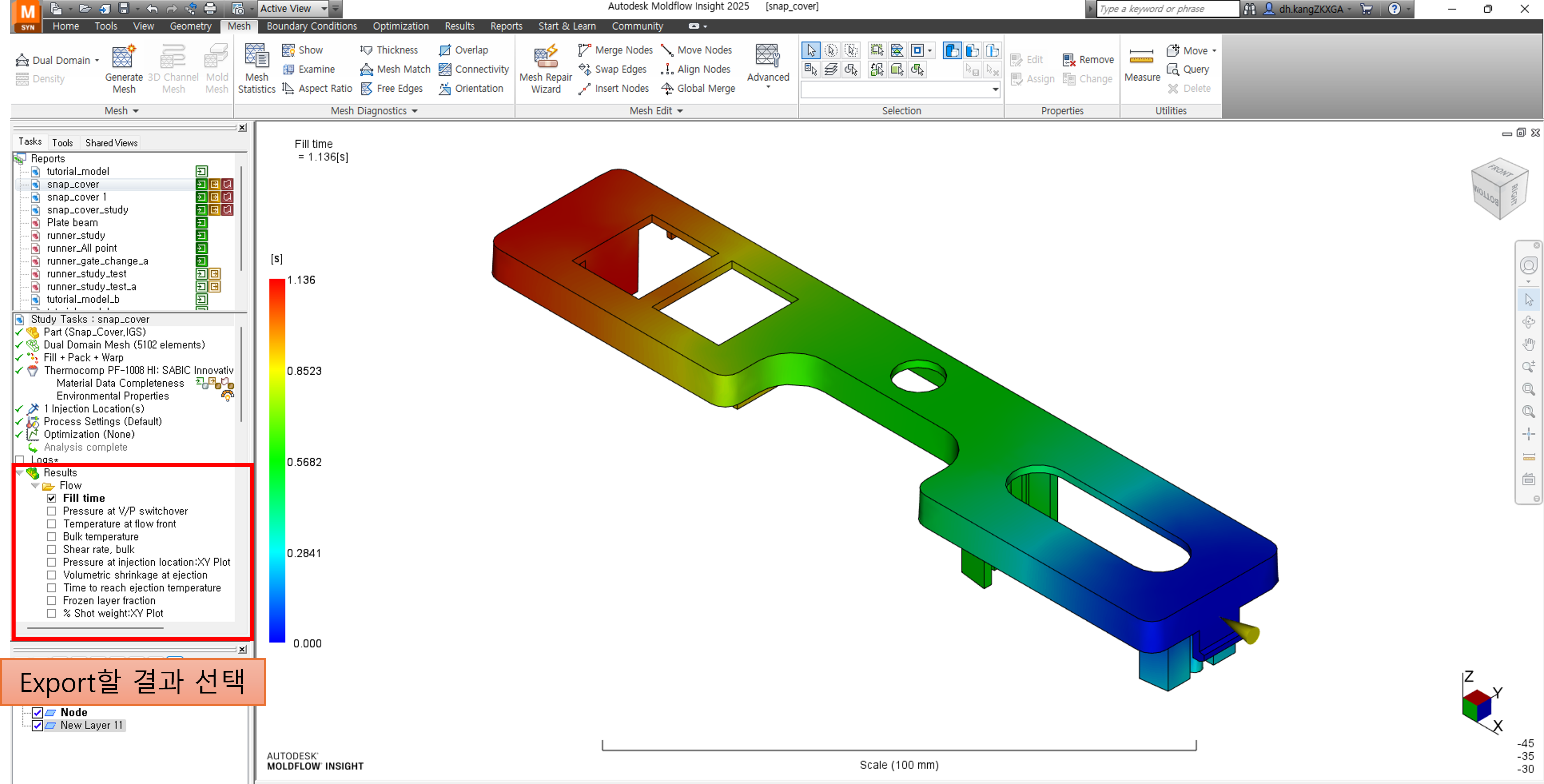The image size is (1544, 784).
Task: Click the Help question mark icon
Action: (x=1395, y=8)
